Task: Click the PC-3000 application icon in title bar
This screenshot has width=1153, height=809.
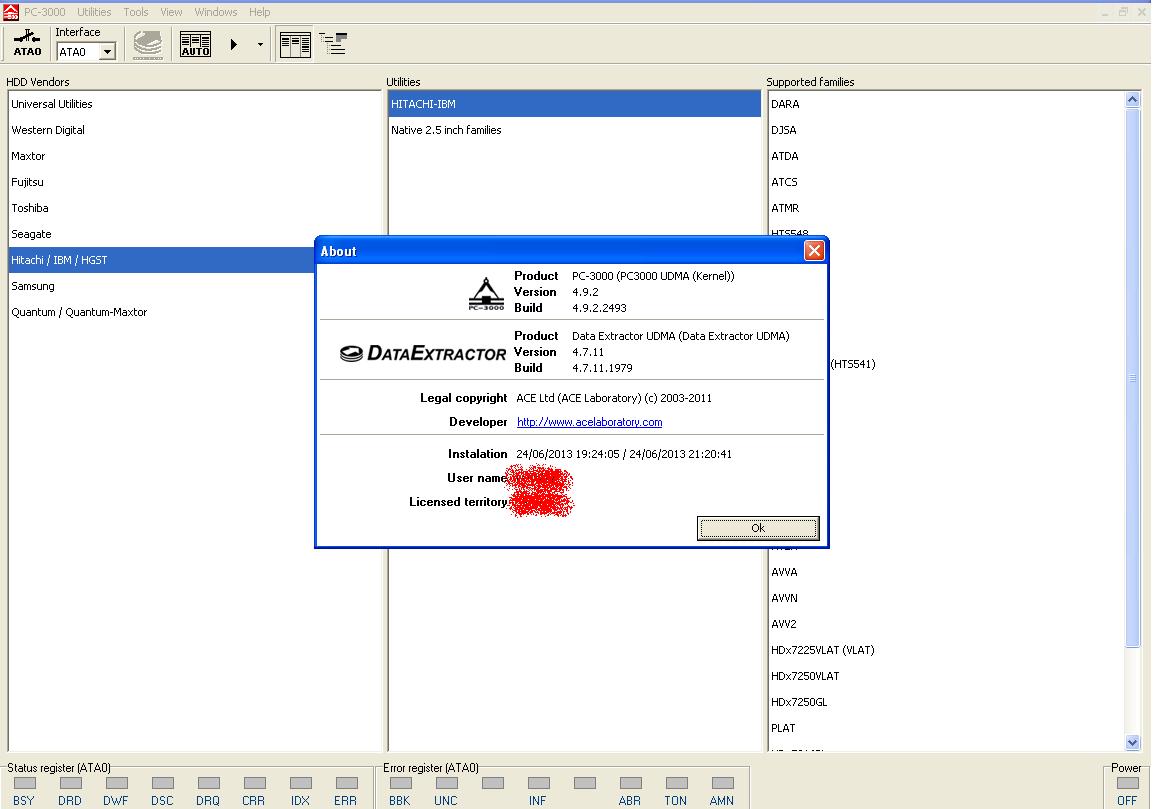Action: (x=11, y=12)
